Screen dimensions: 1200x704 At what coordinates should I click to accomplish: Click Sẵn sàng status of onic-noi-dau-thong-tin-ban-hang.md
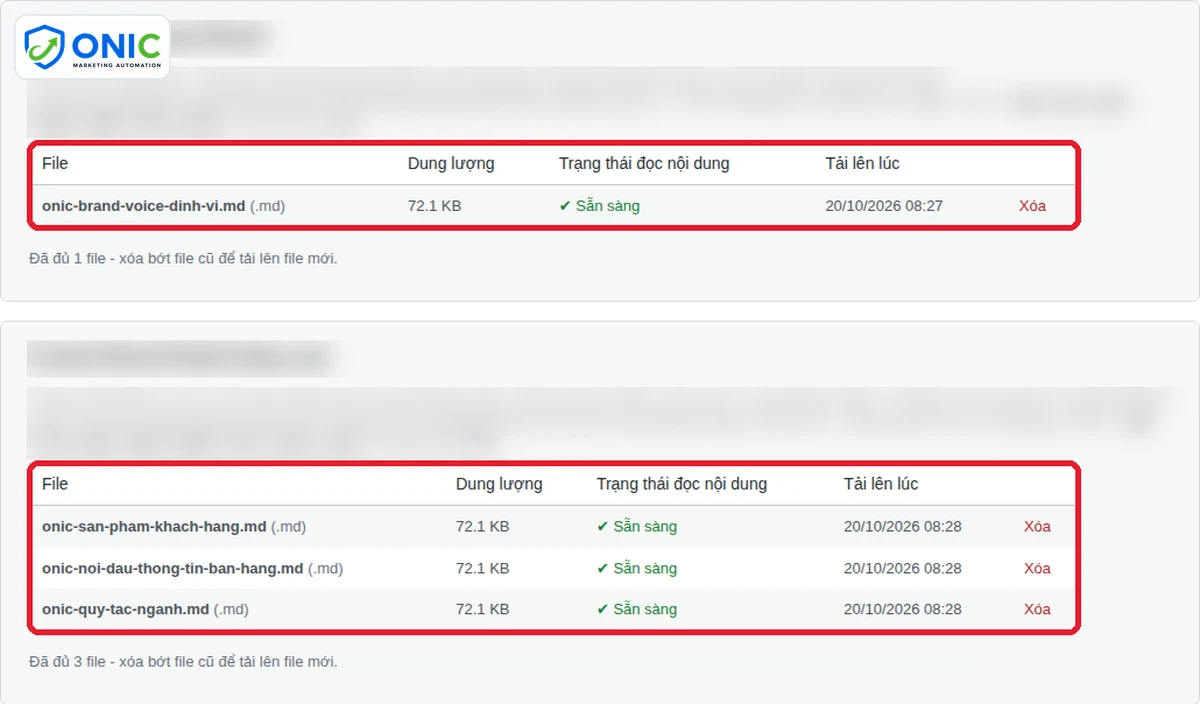click(637, 568)
